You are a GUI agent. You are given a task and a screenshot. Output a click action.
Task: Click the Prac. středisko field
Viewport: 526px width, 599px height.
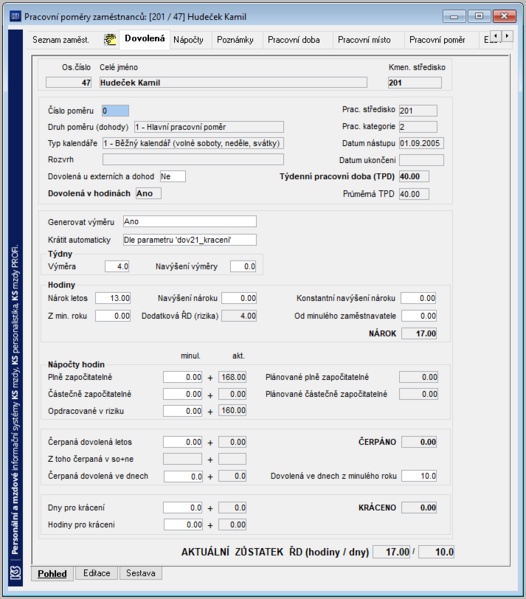tap(418, 111)
